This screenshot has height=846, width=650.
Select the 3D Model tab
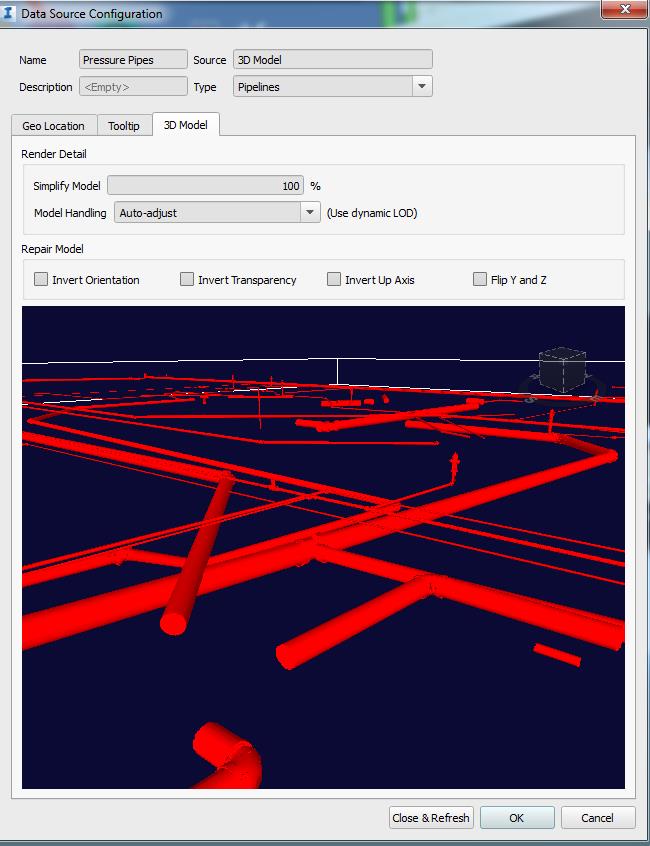186,125
